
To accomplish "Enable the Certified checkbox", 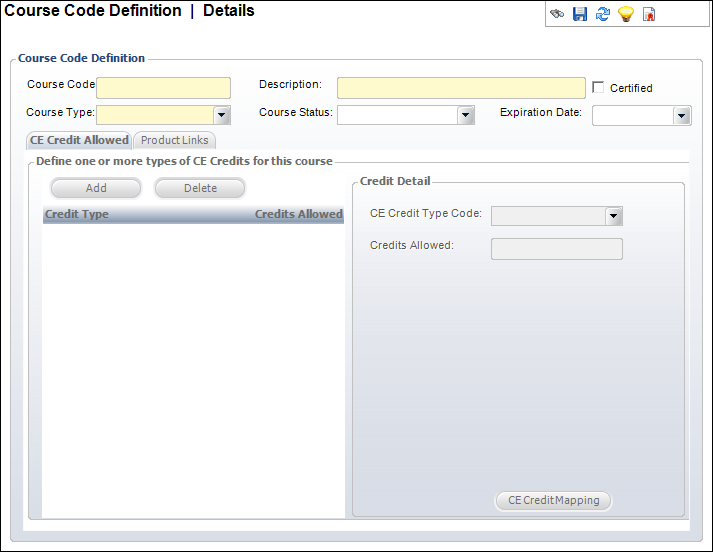I will 599,87.
